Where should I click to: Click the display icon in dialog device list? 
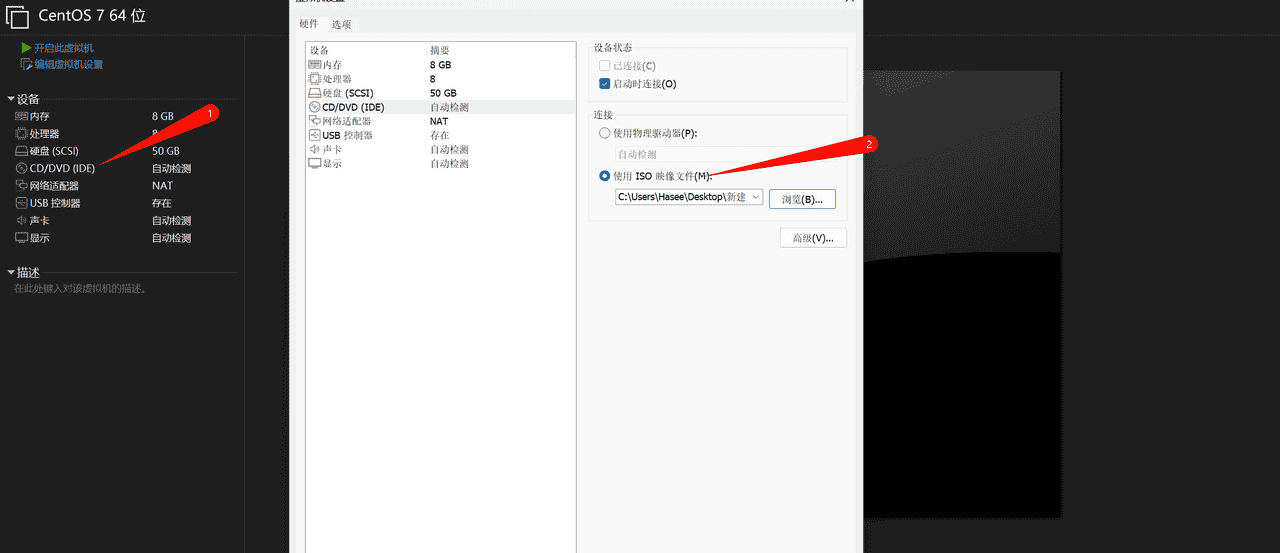click(315, 163)
